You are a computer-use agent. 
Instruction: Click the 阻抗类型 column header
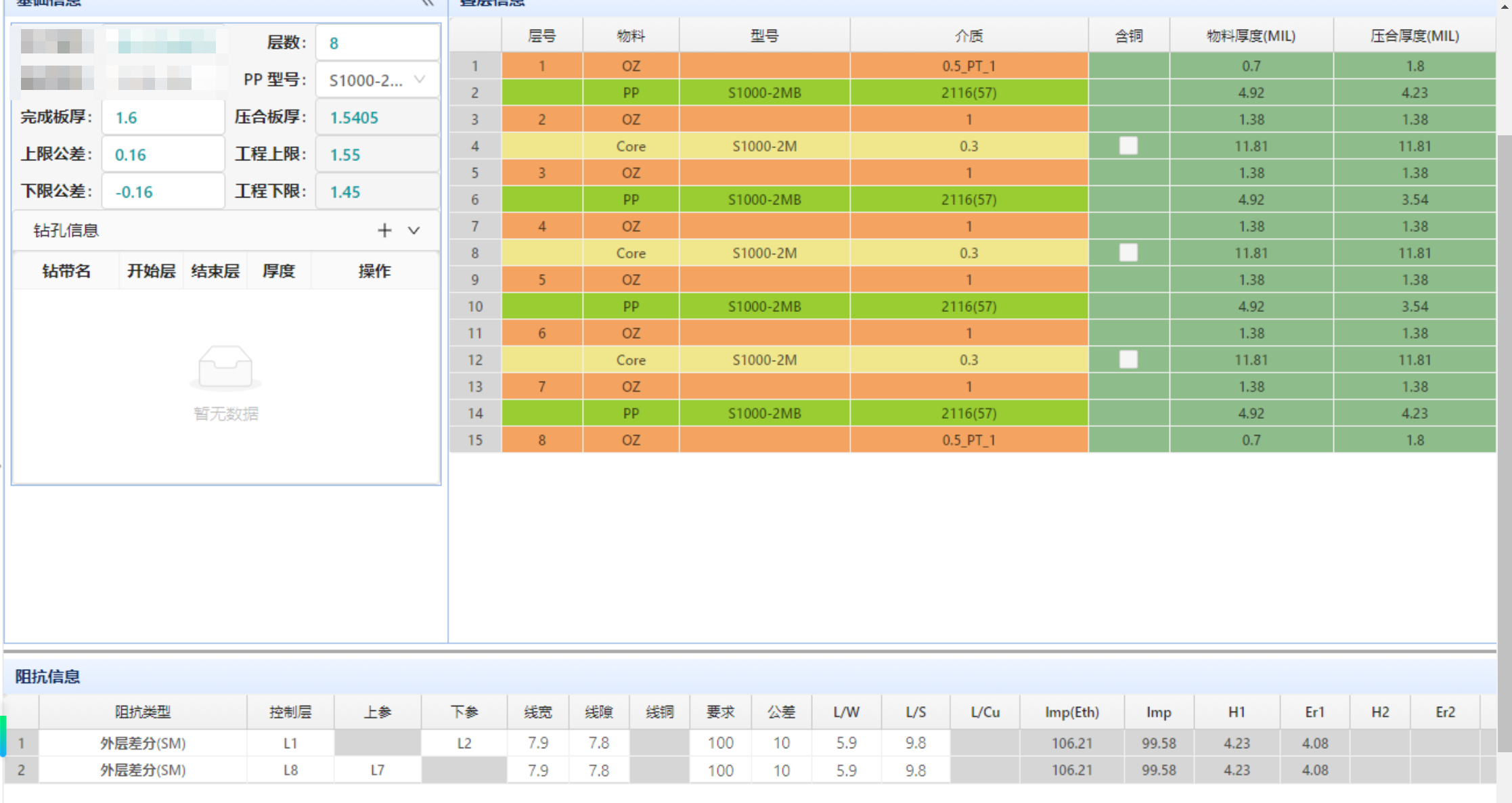(x=143, y=712)
